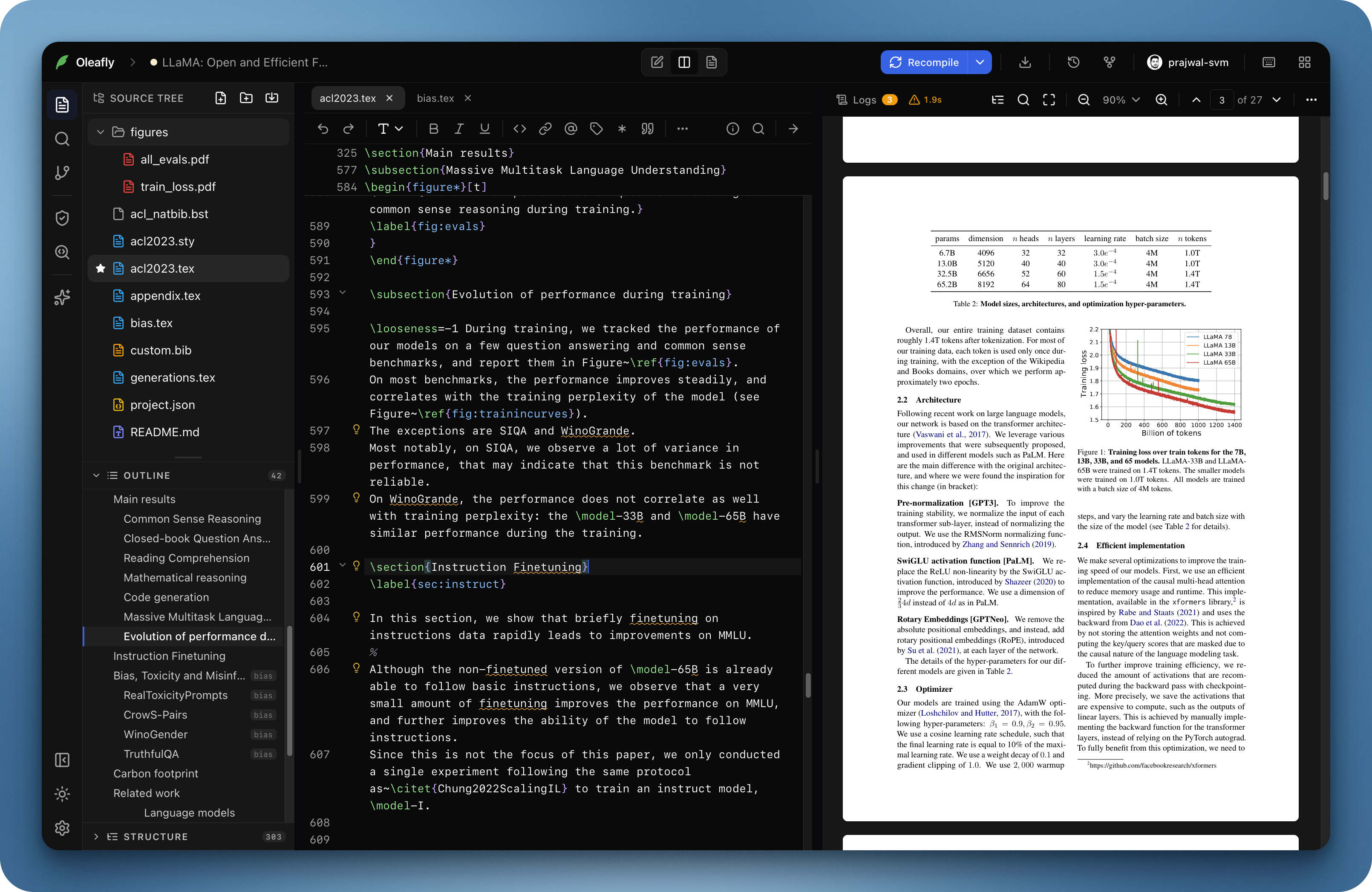Toggle italic formatting
This screenshot has height=892, width=1372.
tap(459, 129)
